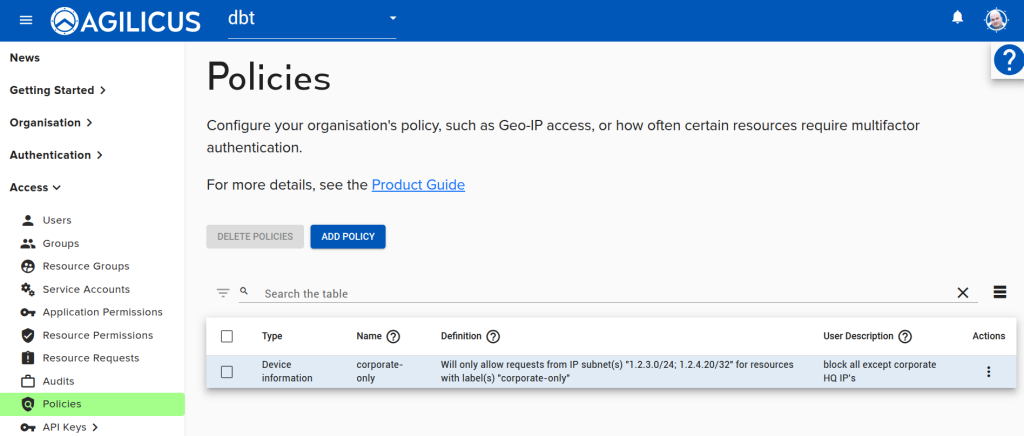1024x436 pixels.
Task: Click the Name column header
Action: click(x=369, y=336)
